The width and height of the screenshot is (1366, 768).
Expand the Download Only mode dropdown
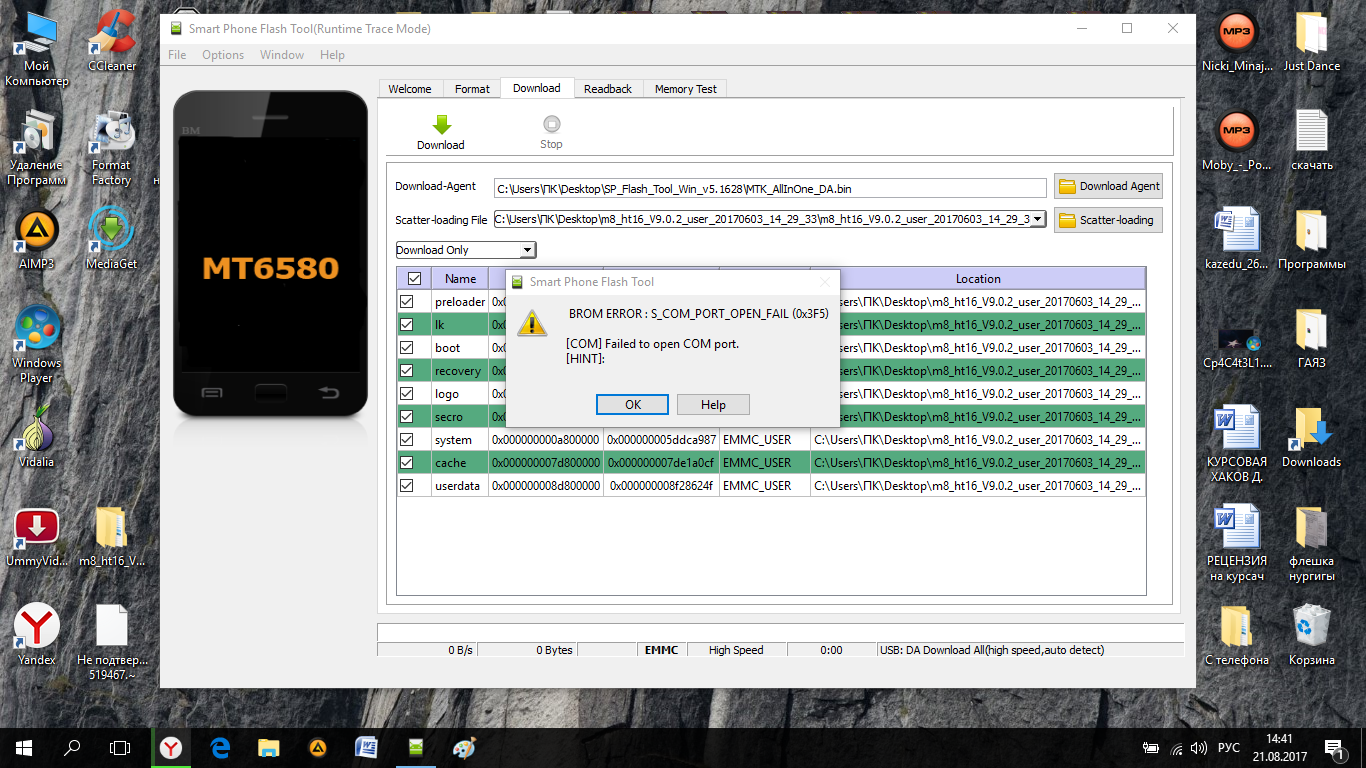tap(527, 250)
